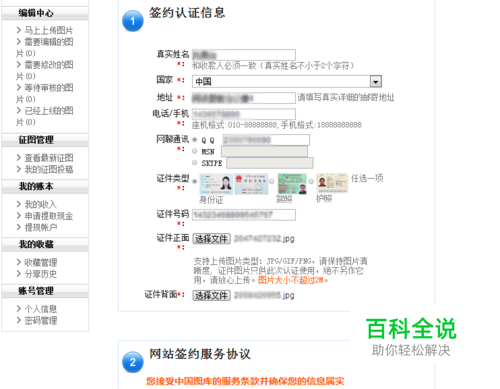Click the 地址 input field

244,98
